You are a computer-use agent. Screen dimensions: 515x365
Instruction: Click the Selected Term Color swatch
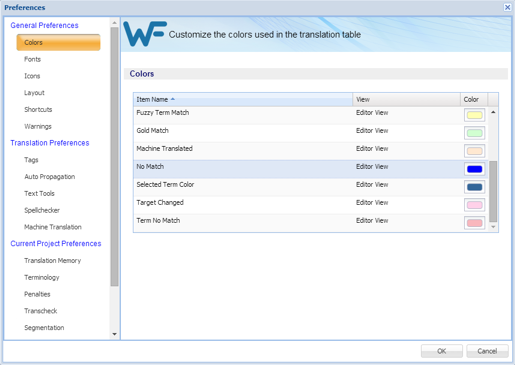click(x=474, y=187)
